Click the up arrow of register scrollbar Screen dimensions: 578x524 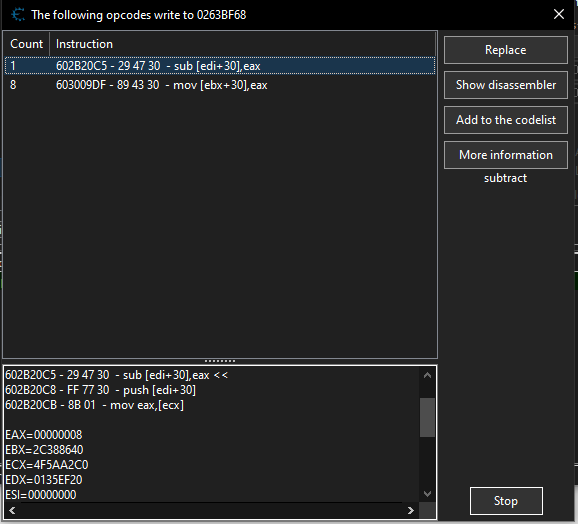(x=427, y=375)
